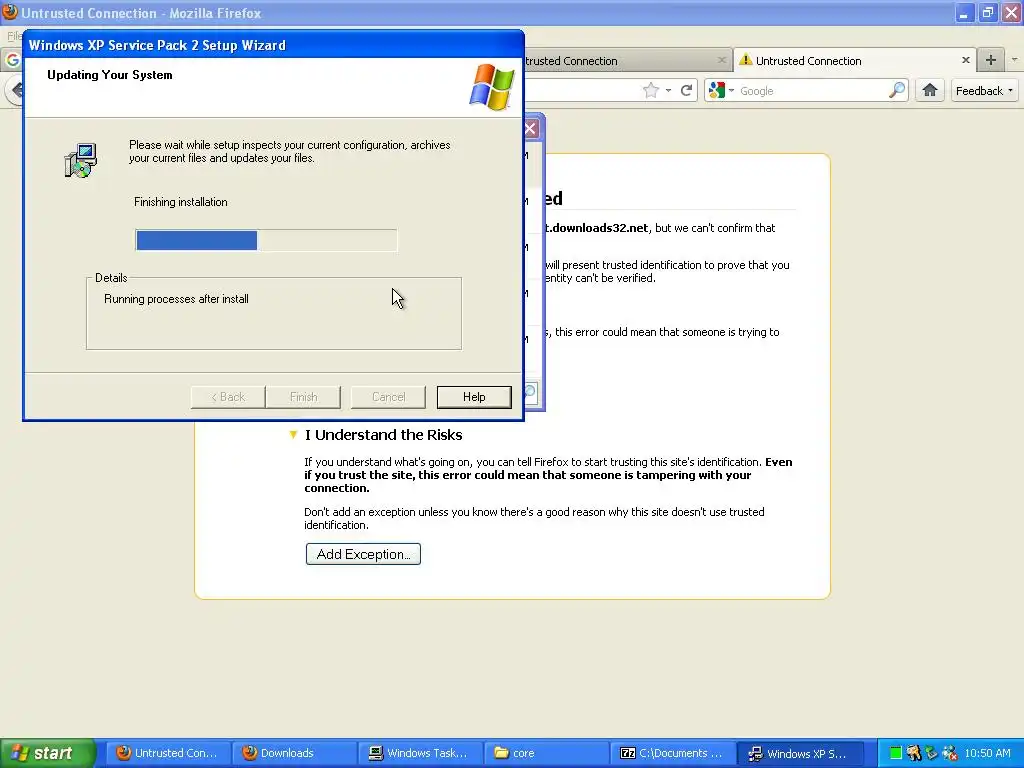
Task: Go to Firefox home page icon
Action: tap(930, 90)
